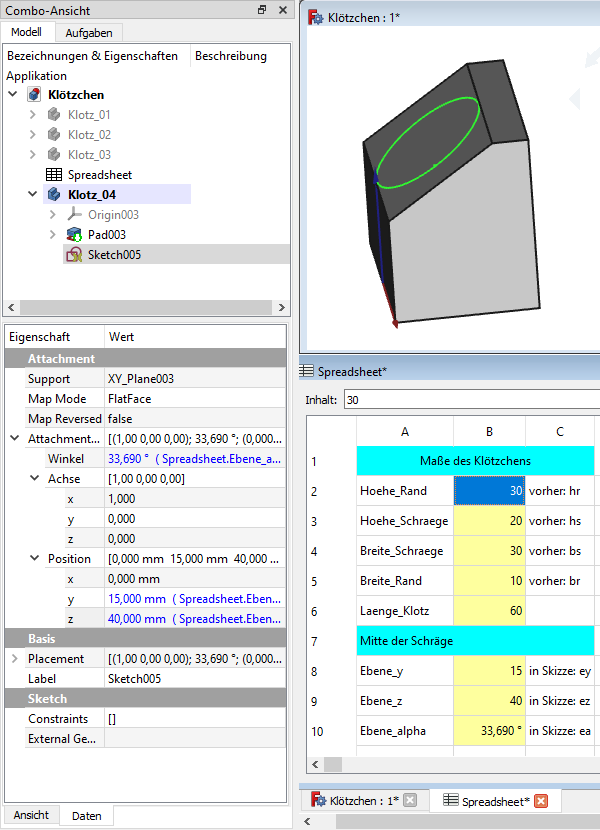
Task: Click the Klötzchen document icon in tree
Action: click(x=35, y=95)
